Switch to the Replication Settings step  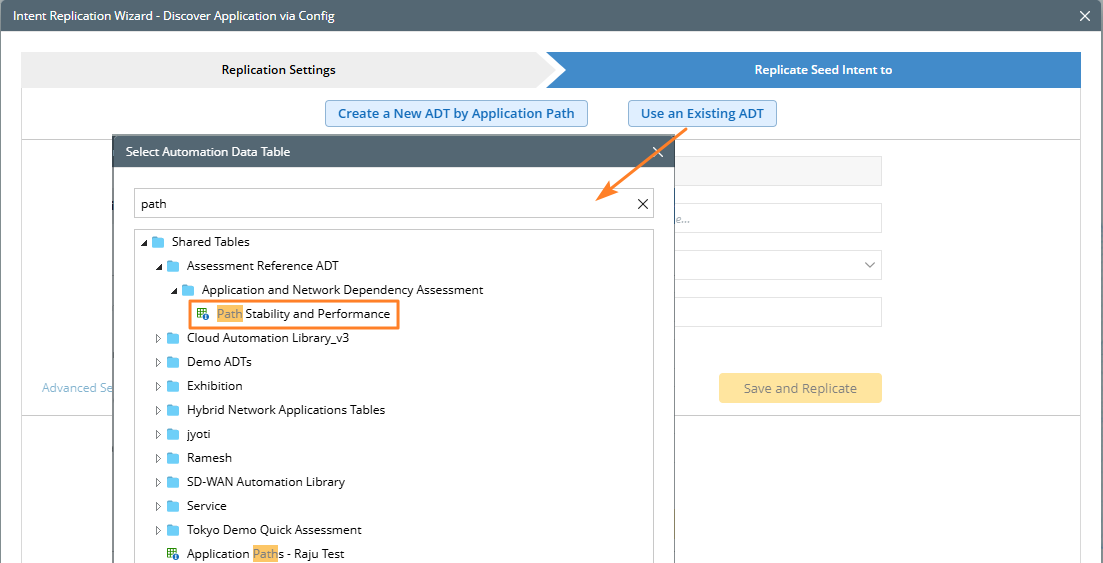tap(279, 70)
